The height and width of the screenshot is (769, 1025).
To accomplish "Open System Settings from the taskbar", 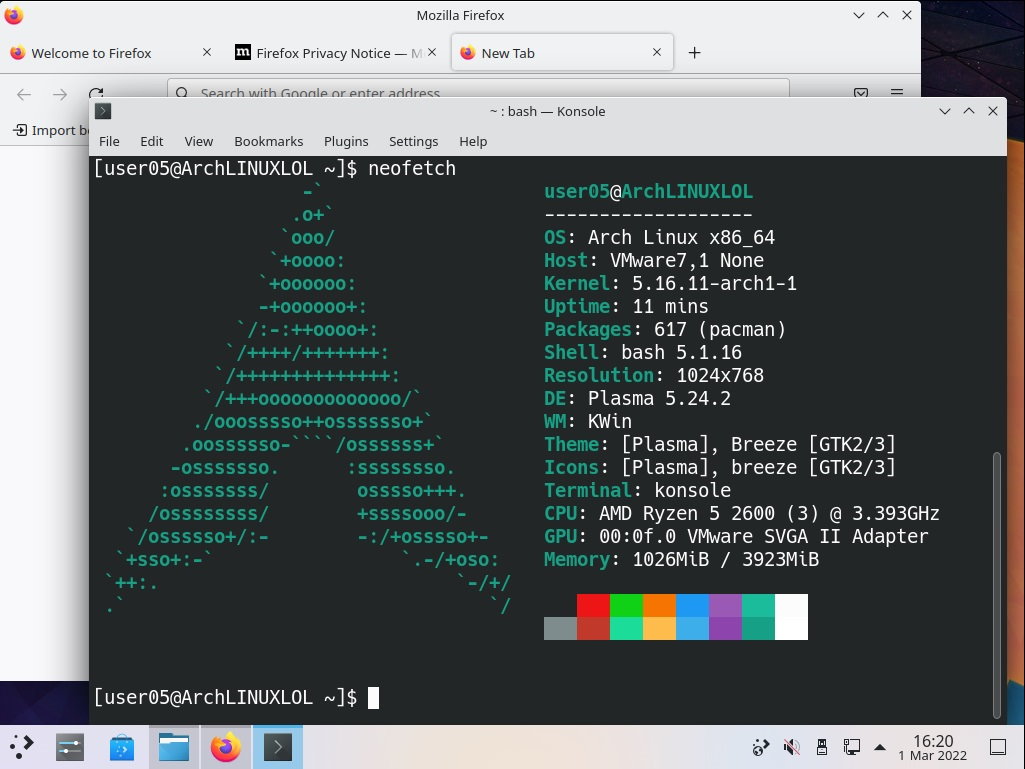I will point(70,747).
